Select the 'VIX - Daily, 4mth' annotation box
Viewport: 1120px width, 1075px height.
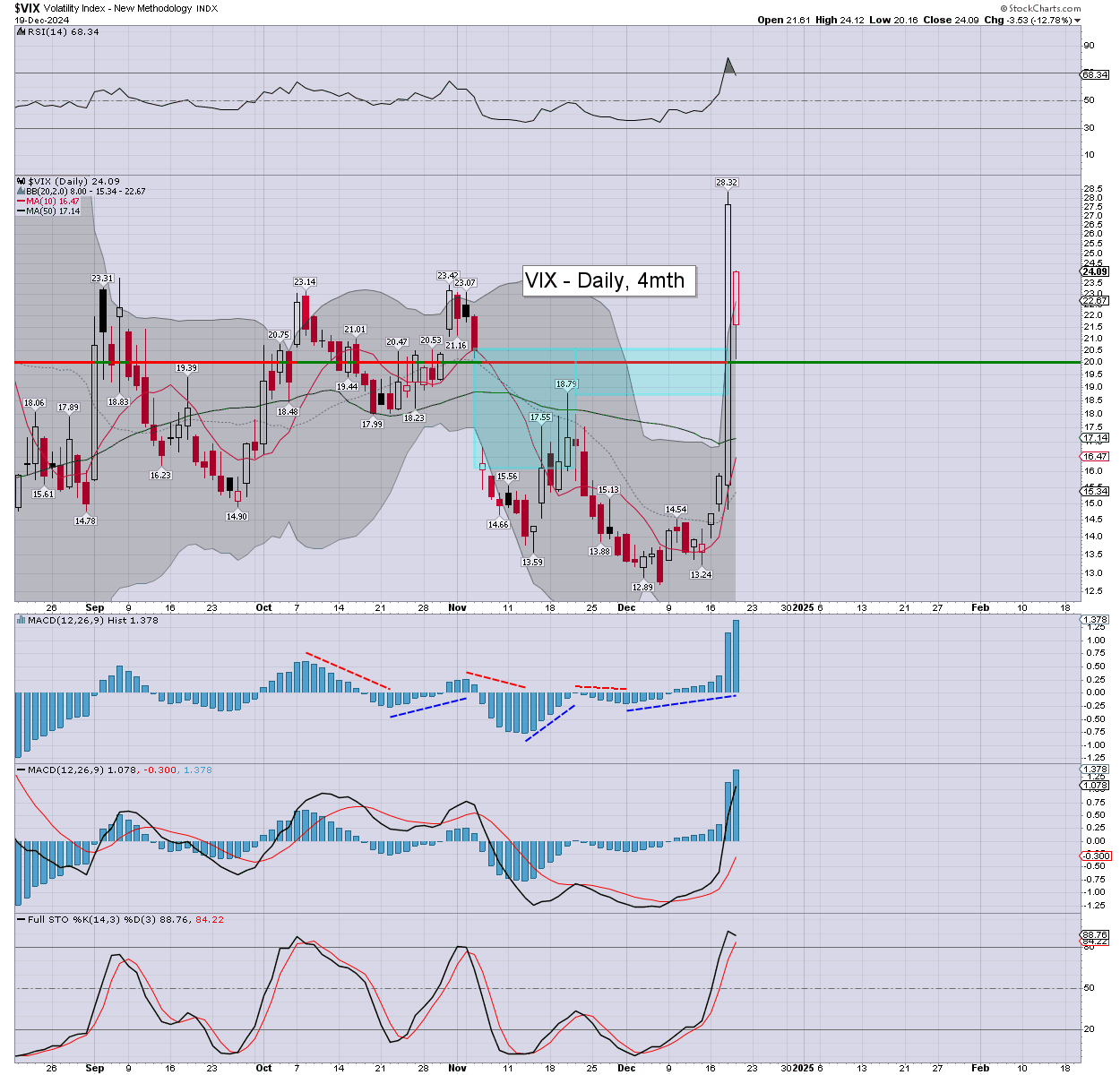coord(604,280)
